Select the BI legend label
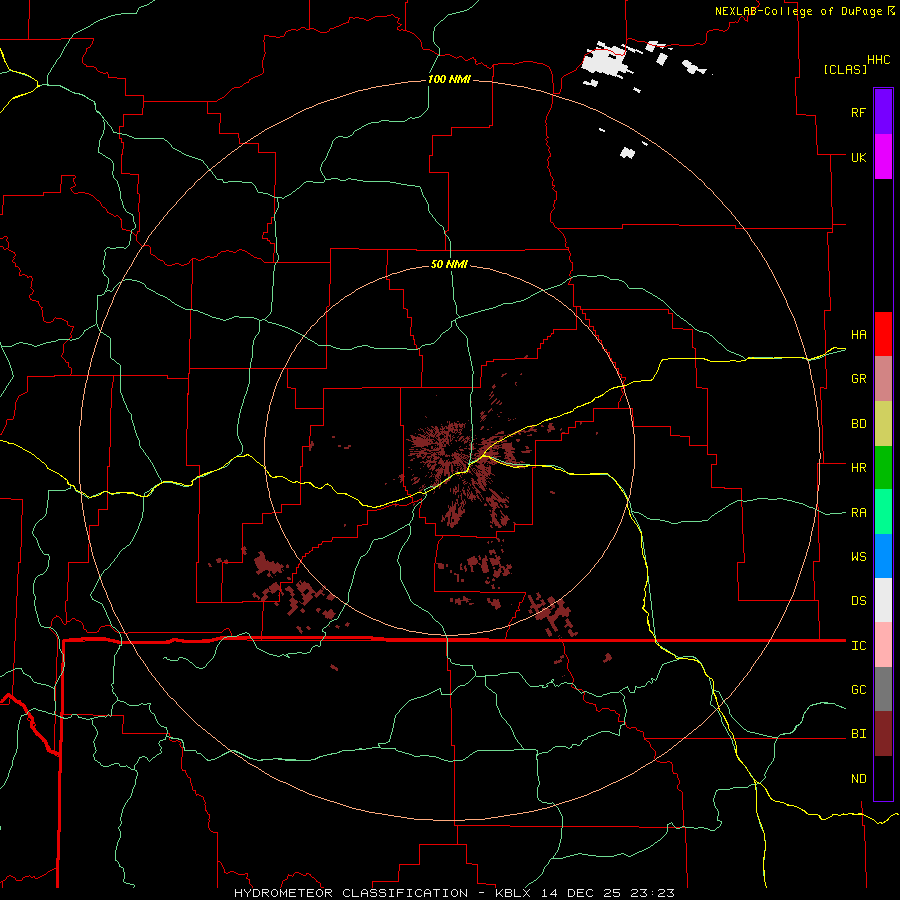 (858, 734)
